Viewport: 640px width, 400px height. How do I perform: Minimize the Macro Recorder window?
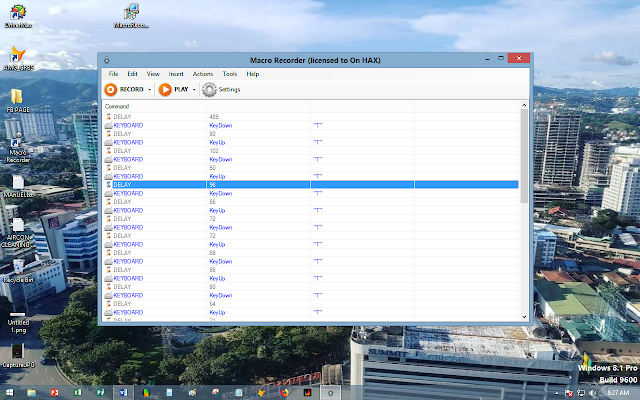point(487,59)
